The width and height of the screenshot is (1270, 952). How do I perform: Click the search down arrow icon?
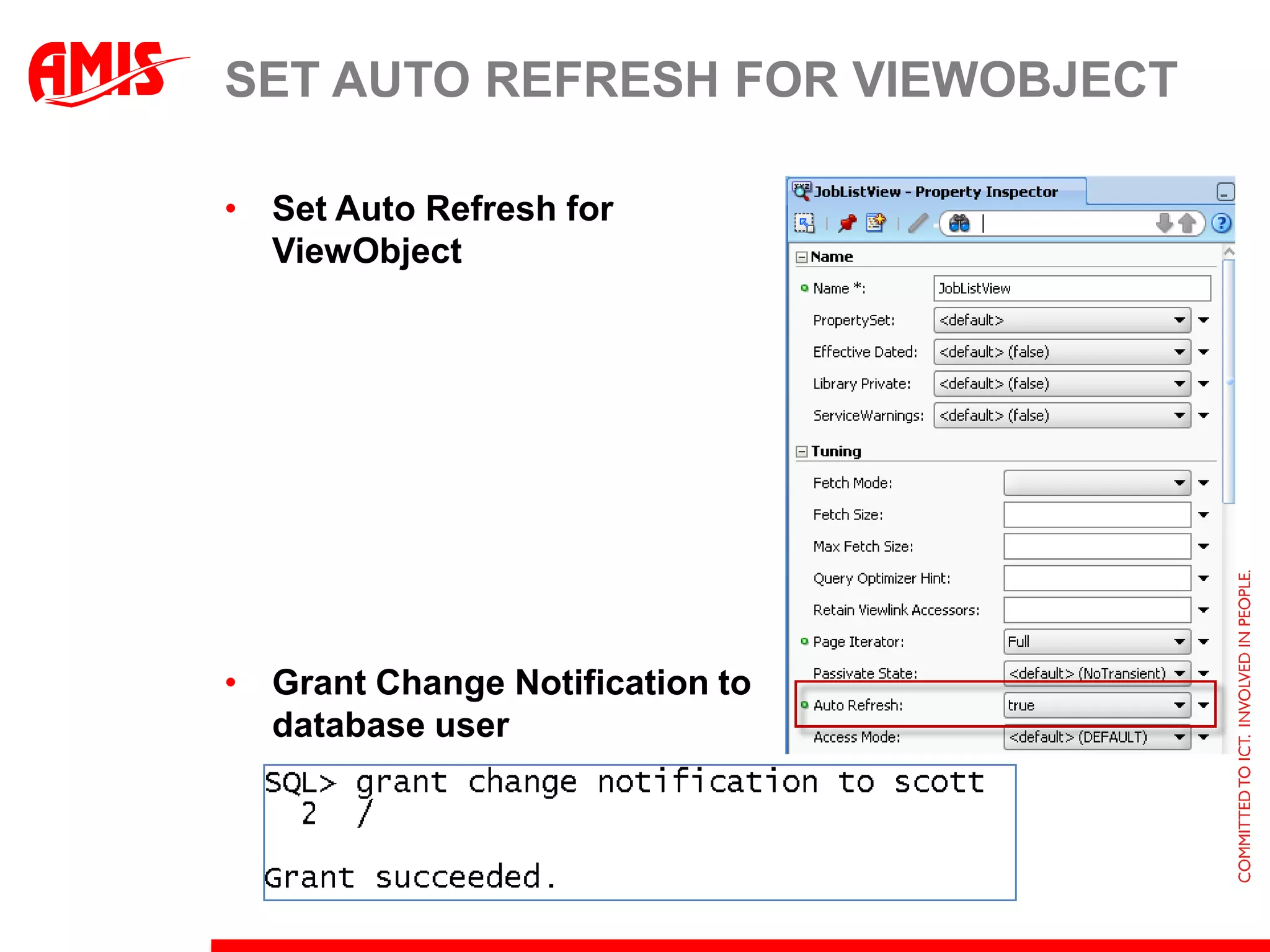(x=1165, y=223)
